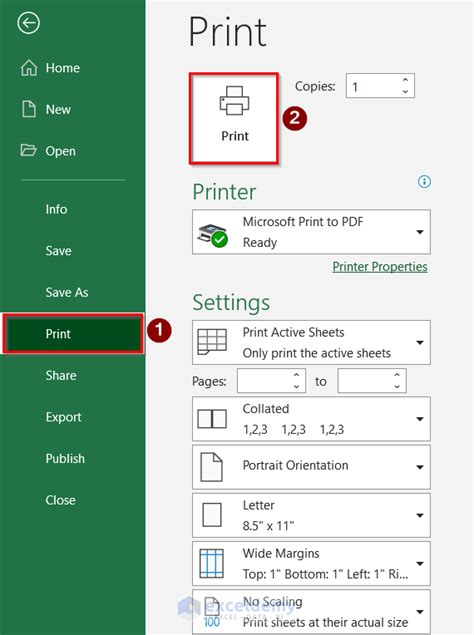474x635 pixels.
Task: Decrease the Pages from value
Action: (x=297, y=386)
